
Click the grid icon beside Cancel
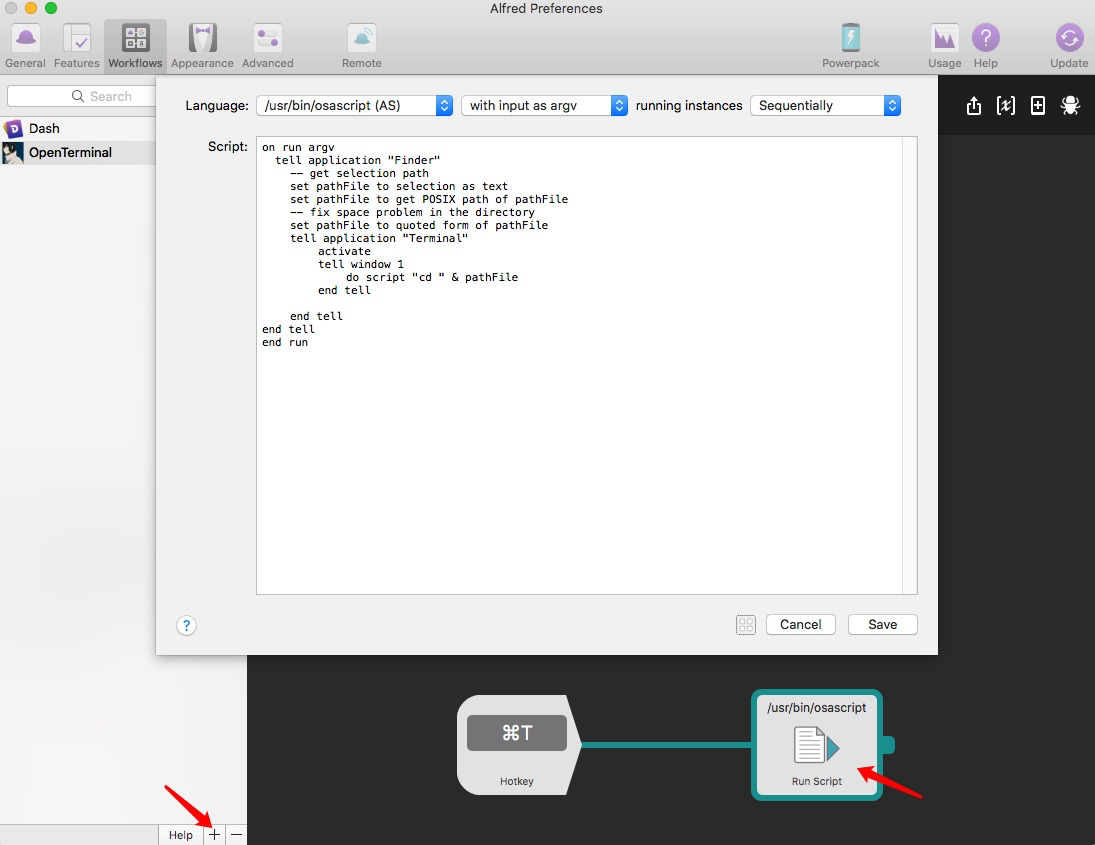[x=746, y=624]
